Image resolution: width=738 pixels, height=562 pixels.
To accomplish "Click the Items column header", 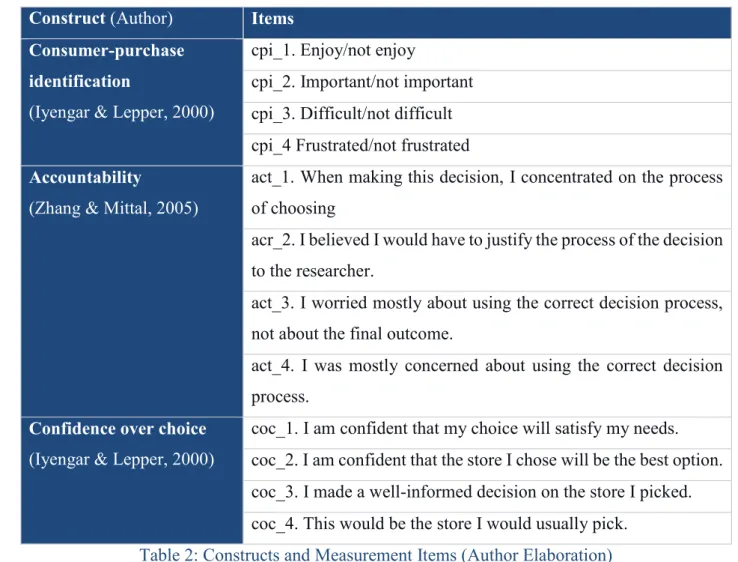I will click(x=273, y=18).
